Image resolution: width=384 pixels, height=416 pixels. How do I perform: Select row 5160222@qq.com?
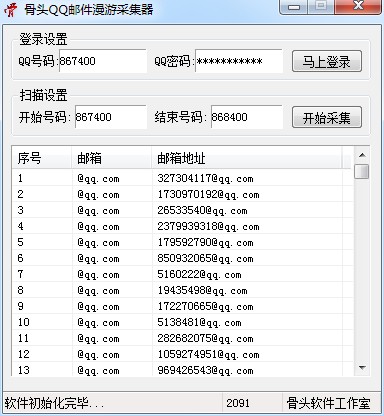click(183, 274)
